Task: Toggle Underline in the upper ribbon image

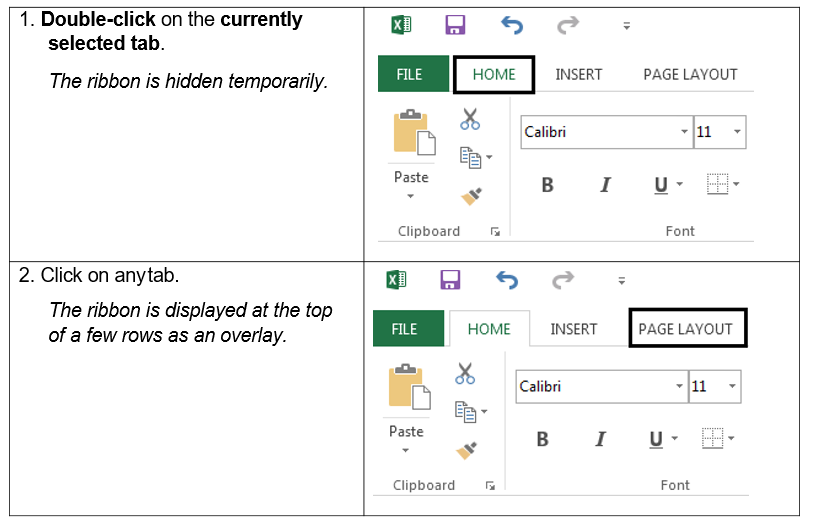Action: (660, 185)
